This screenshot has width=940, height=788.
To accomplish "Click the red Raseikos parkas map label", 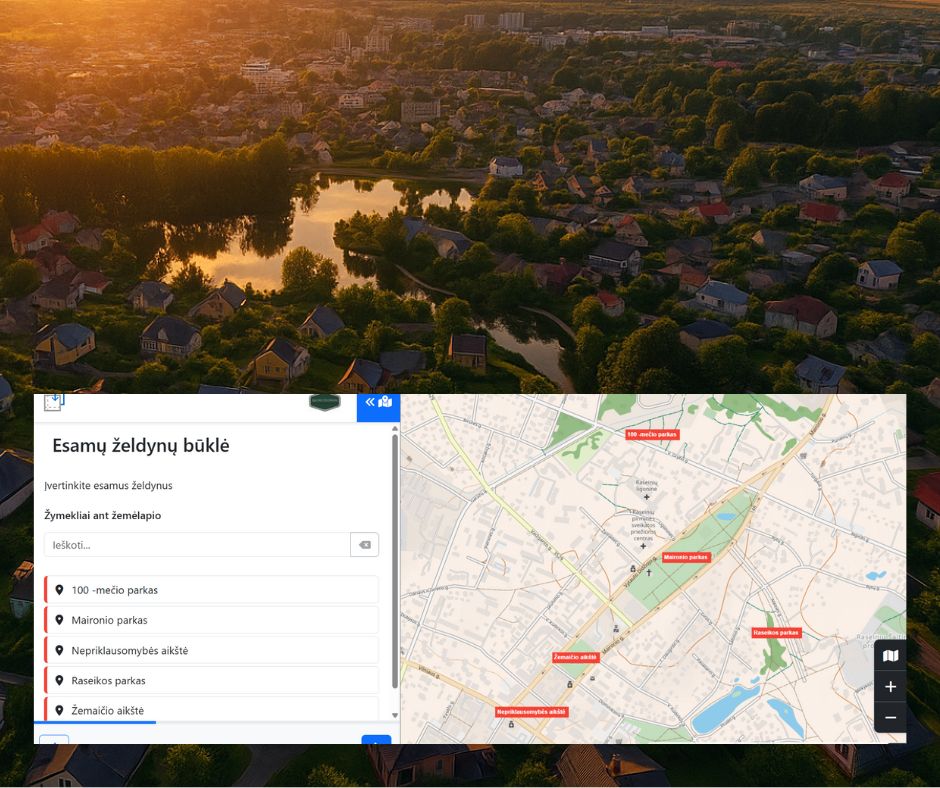I will click(x=776, y=632).
